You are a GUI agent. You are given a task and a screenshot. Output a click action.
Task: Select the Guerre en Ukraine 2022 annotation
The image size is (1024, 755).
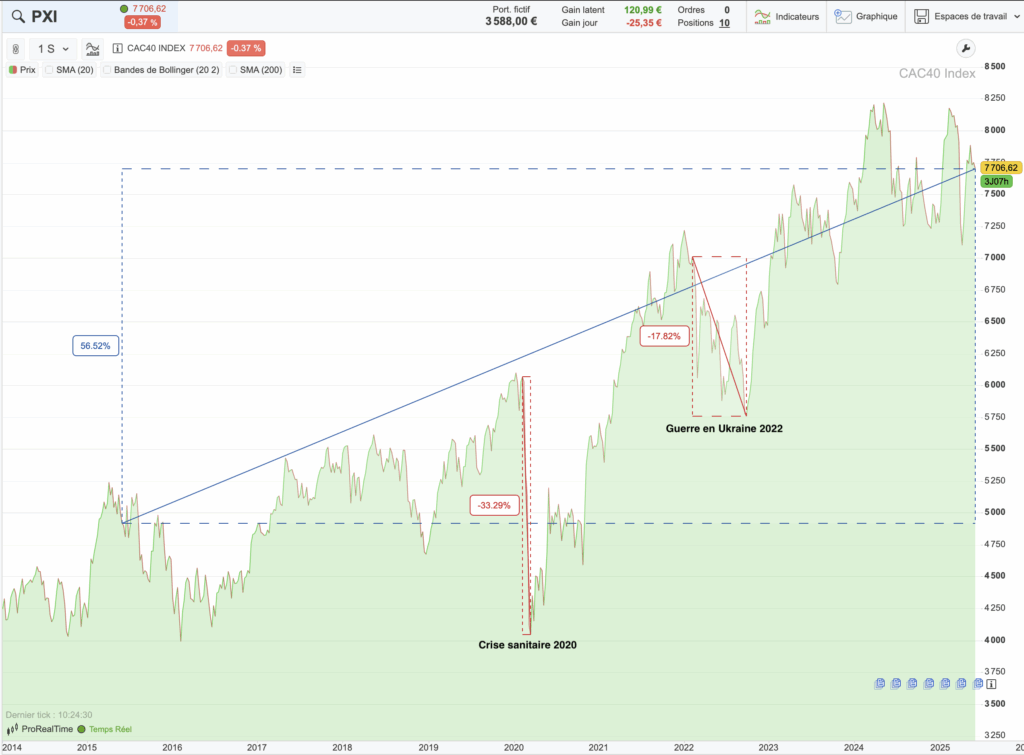click(x=724, y=428)
